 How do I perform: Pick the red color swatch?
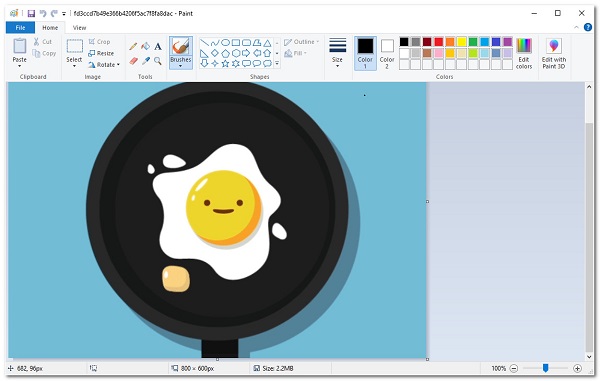pyautogui.click(x=439, y=42)
